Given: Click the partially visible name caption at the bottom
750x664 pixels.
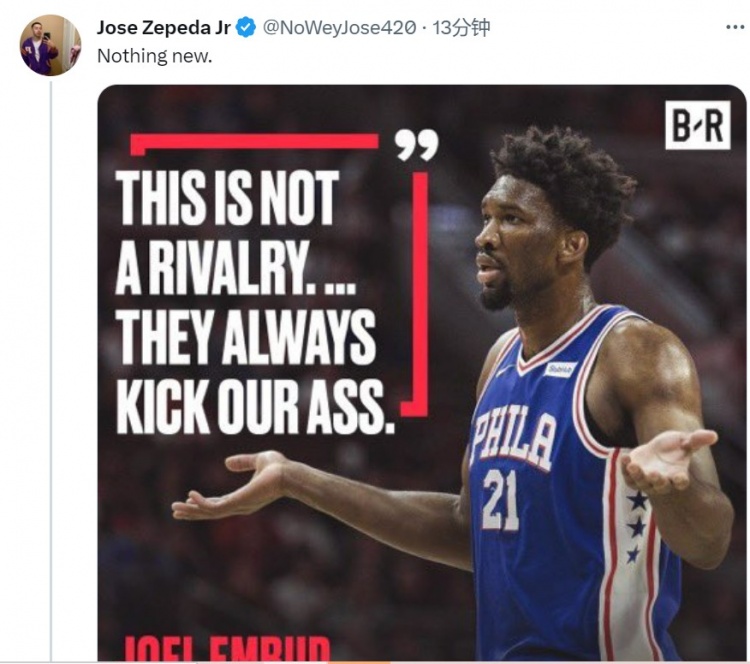Looking at the screenshot, I should pos(227,650).
